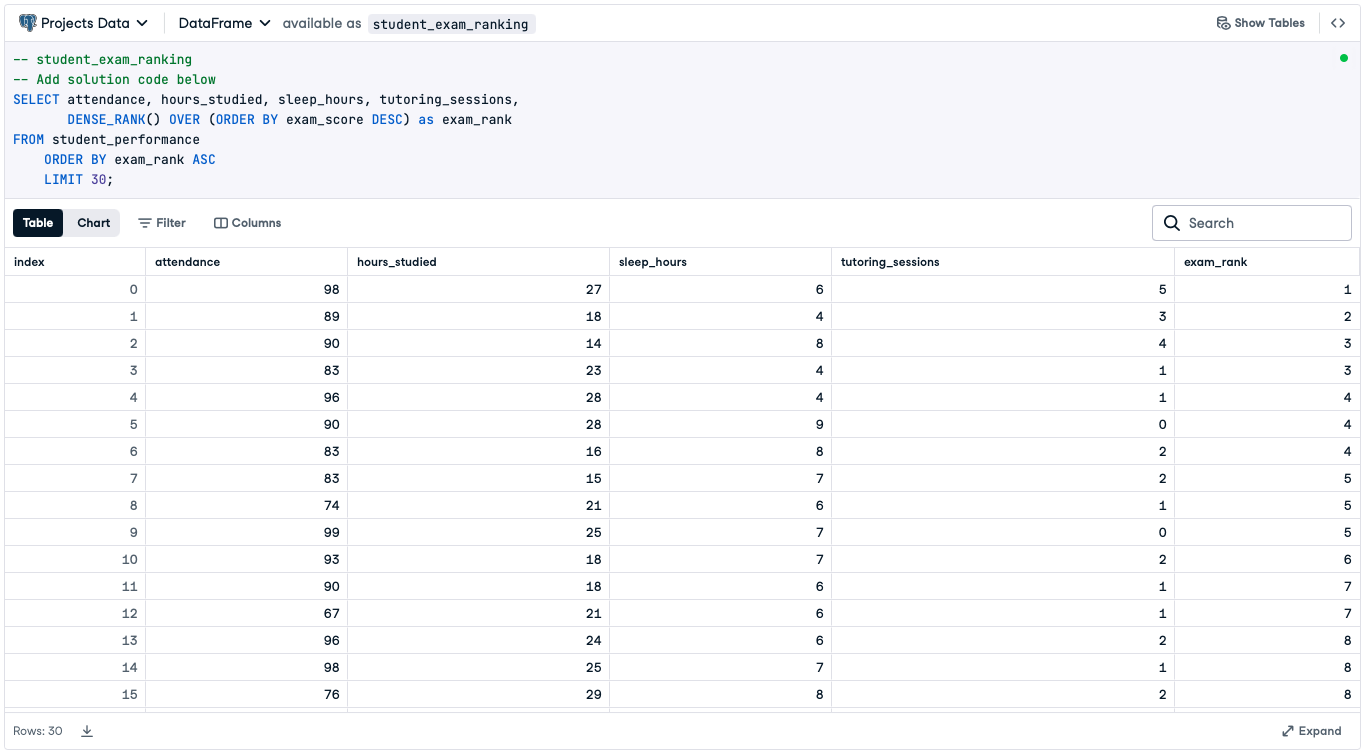Select hours_studied cell 27 in row 0

[x=478, y=289]
